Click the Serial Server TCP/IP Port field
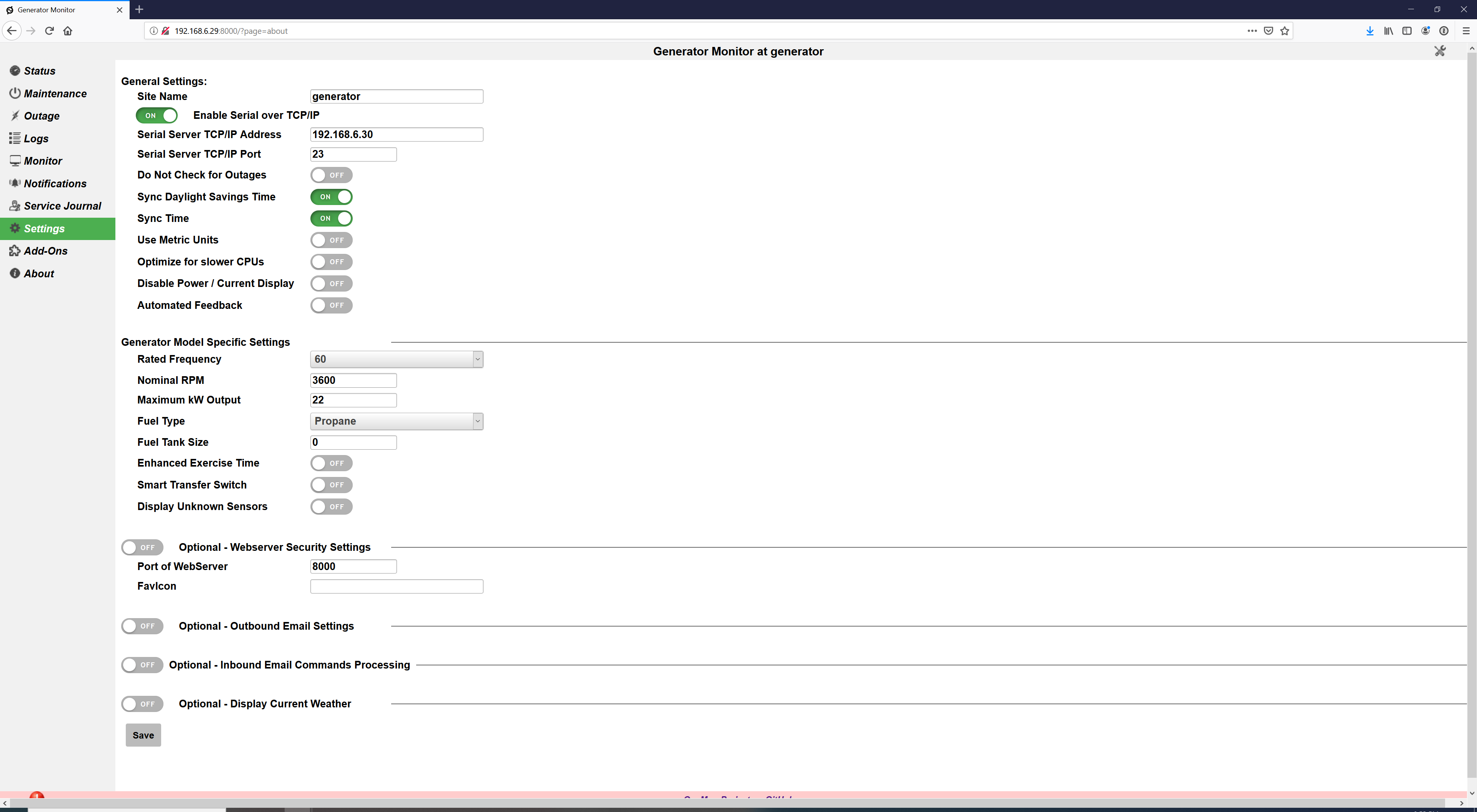This screenshot has height=812, width=1477. 353,154
